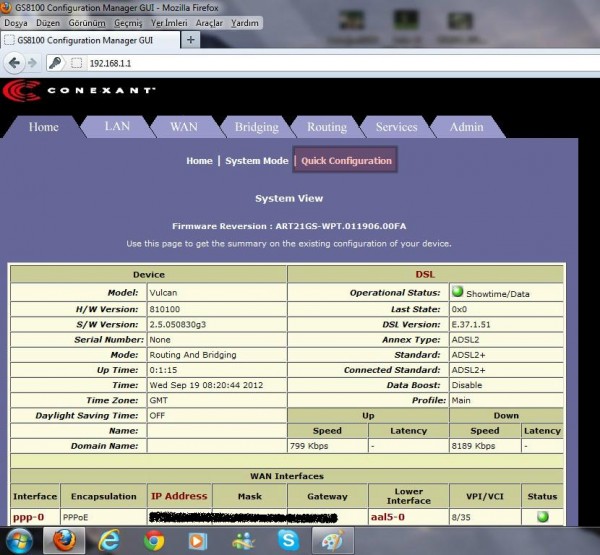Click the aal5-0 lower interface link

click(x=388, y=517)
